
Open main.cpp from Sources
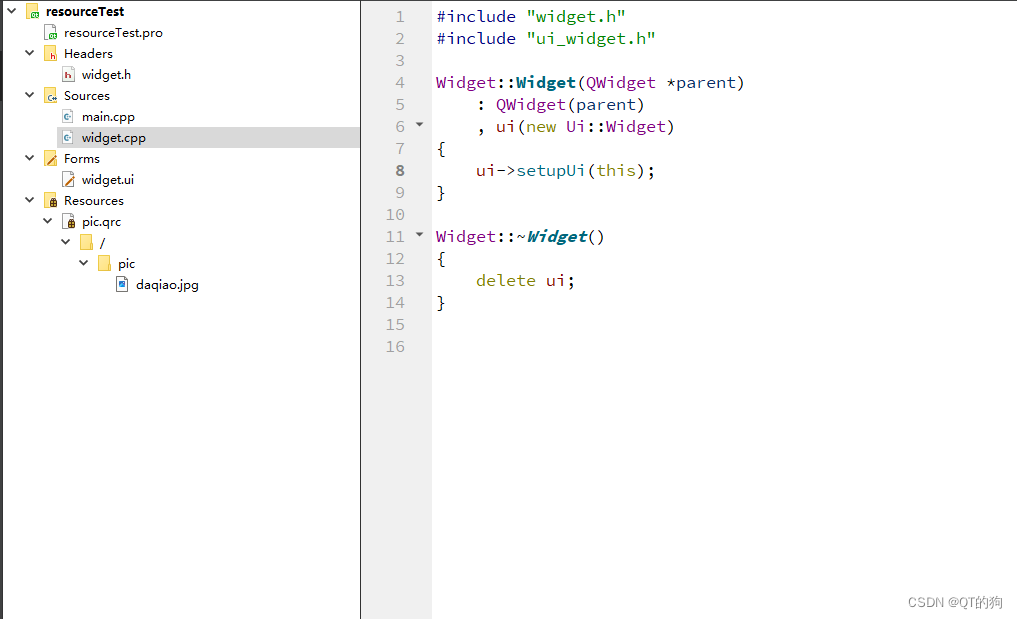pos(108,117)
